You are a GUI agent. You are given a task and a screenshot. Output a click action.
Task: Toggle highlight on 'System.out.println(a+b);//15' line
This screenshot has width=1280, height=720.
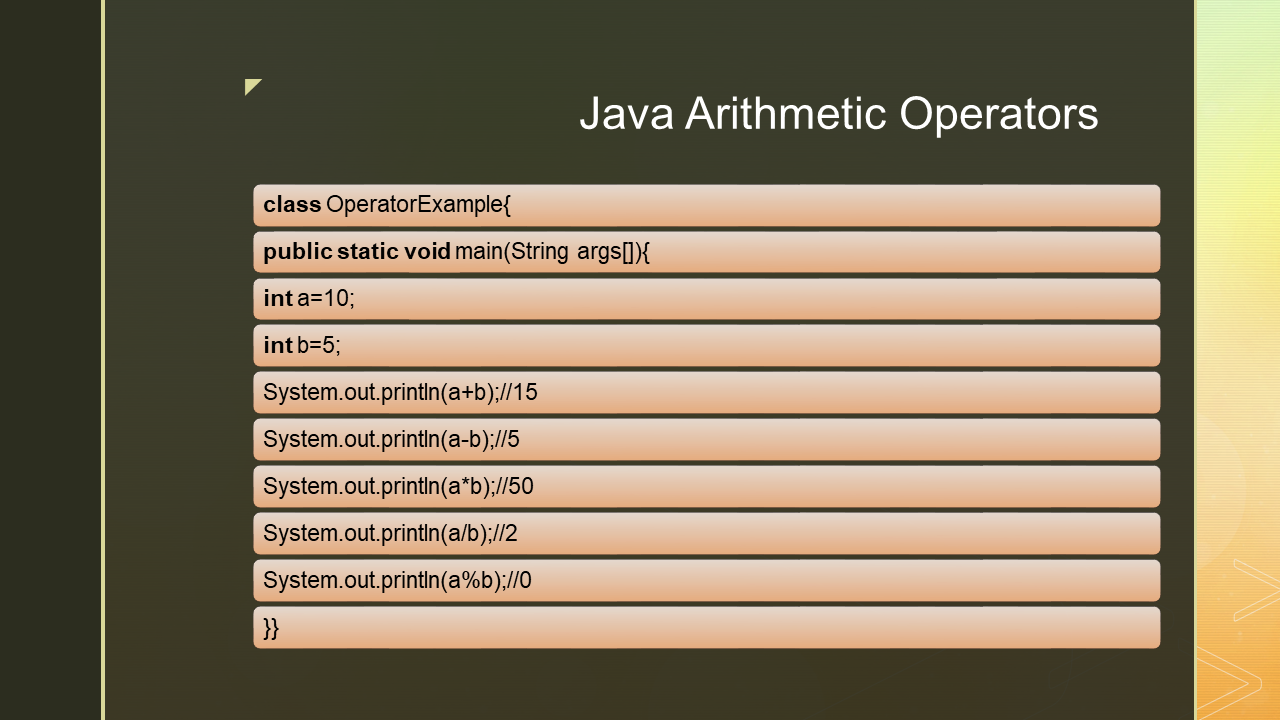coord(707,392)
